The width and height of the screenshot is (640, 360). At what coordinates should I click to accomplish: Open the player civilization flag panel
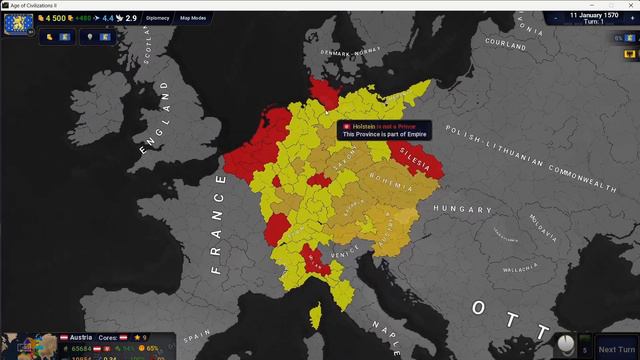tap(18, 24)
